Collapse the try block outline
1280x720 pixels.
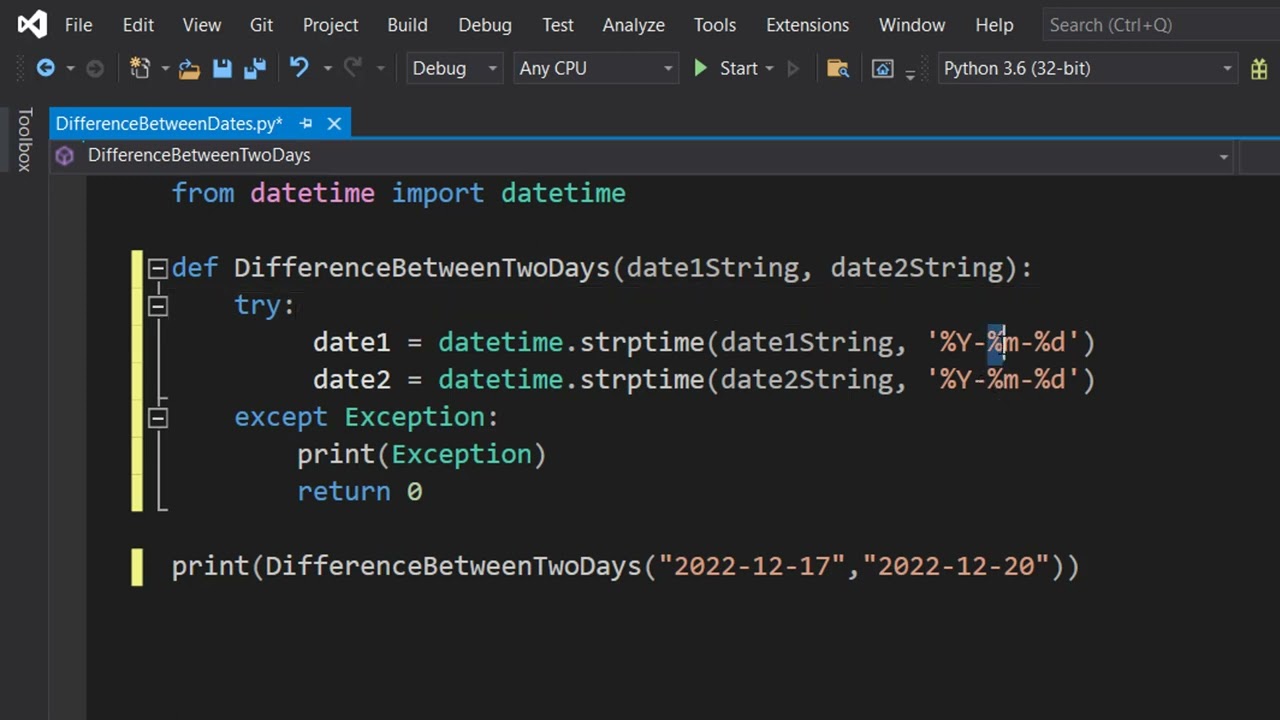(x=157, y=306)
